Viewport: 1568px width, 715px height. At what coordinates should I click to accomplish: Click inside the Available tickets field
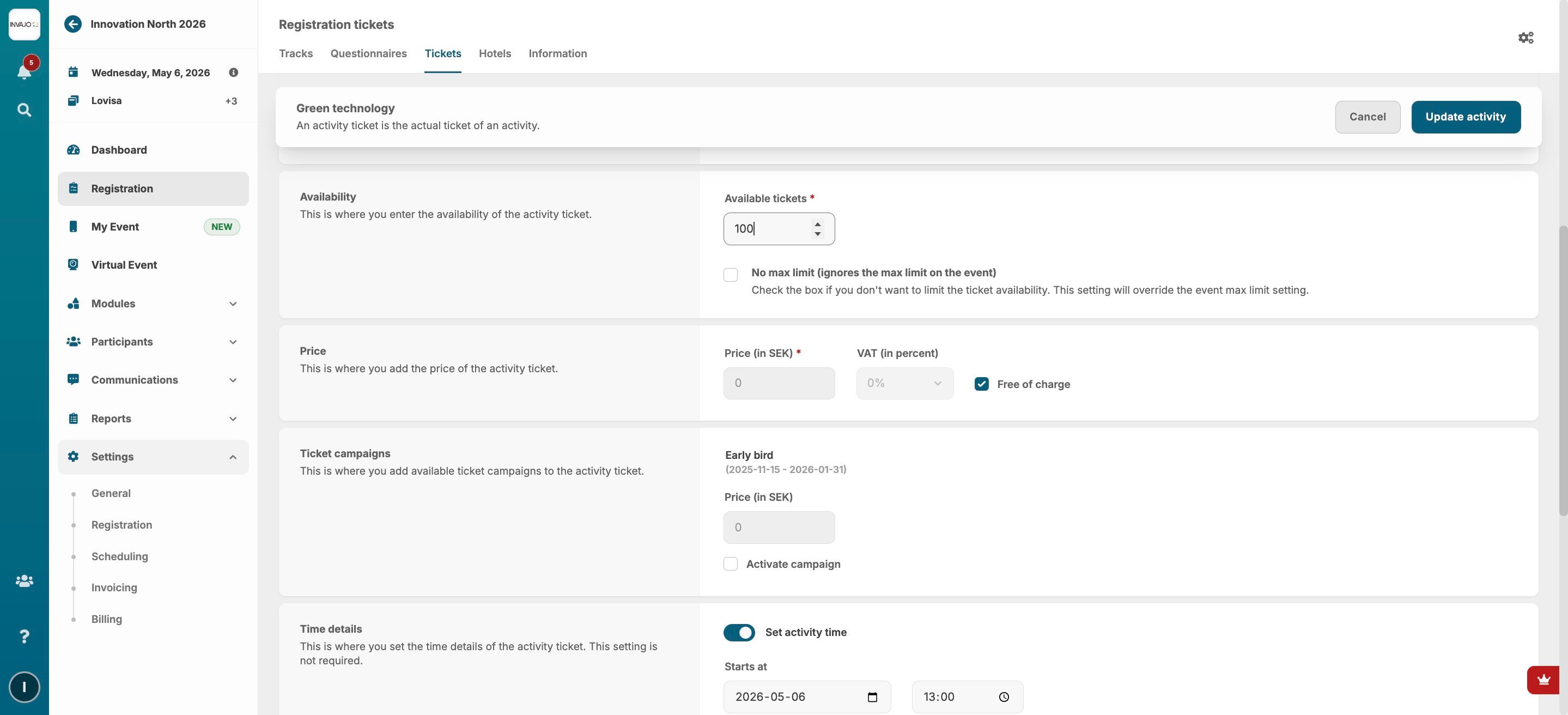pos(768,229)
